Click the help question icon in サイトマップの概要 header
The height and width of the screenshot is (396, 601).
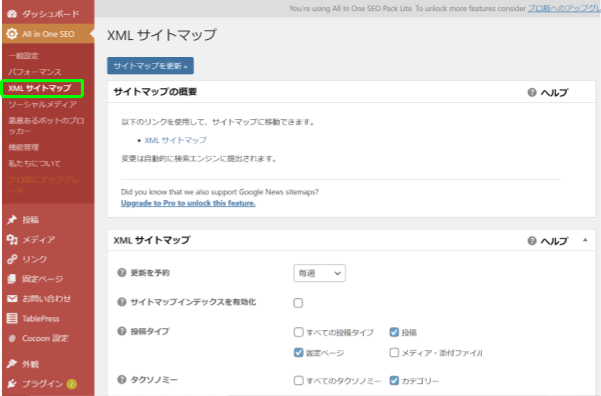pos(532,92)
